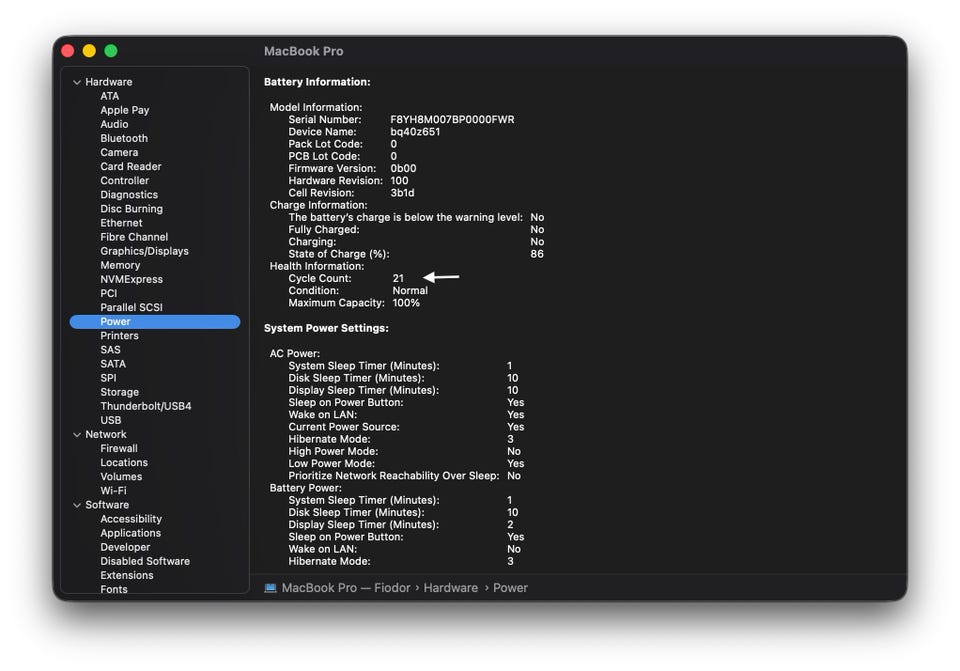960x671 pixels.
Task: Select Parallel SCSI in the sidebar
Action: (x=132, y=307)
